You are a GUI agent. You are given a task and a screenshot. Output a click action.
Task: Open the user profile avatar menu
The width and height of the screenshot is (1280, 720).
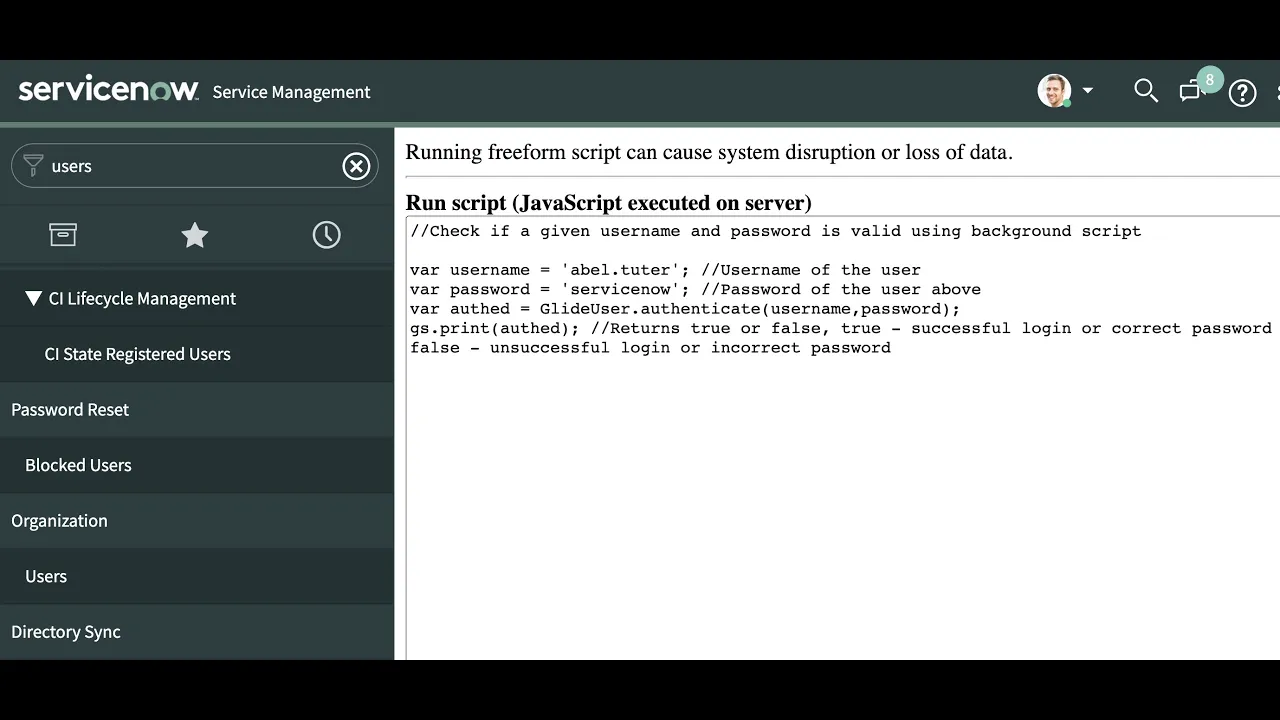point(1054,91)
